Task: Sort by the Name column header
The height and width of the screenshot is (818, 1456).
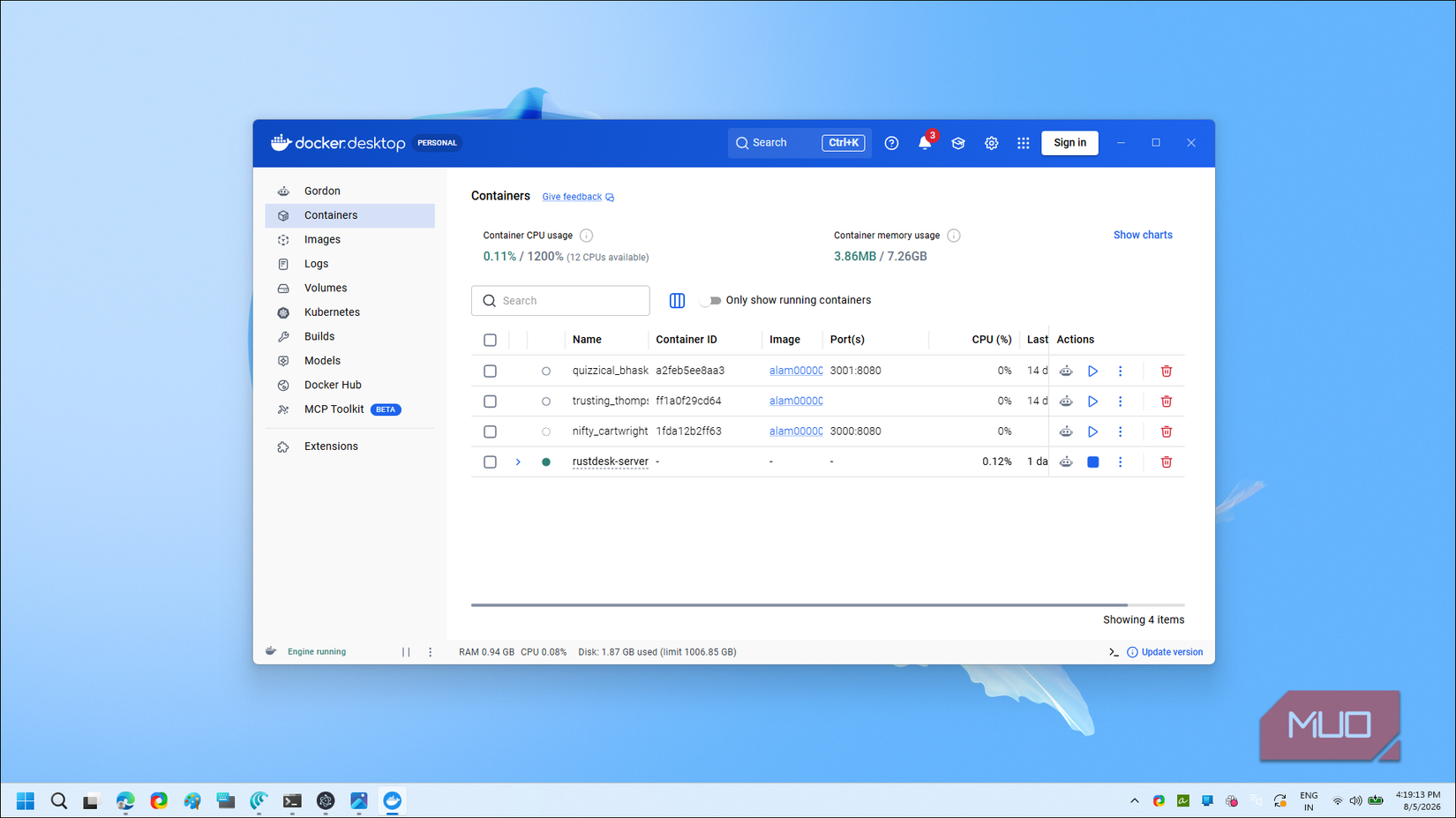Action: click(x=587, y=340)
